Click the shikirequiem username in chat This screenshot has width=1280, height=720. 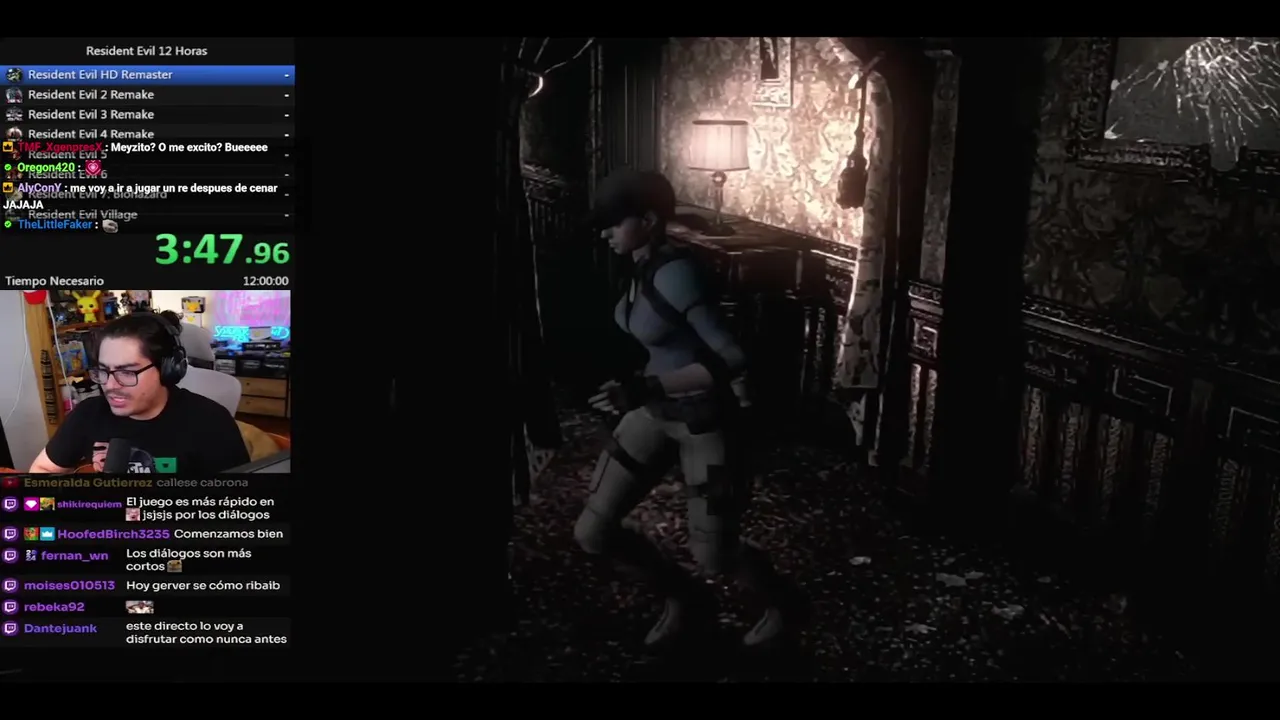pos(89,504)
